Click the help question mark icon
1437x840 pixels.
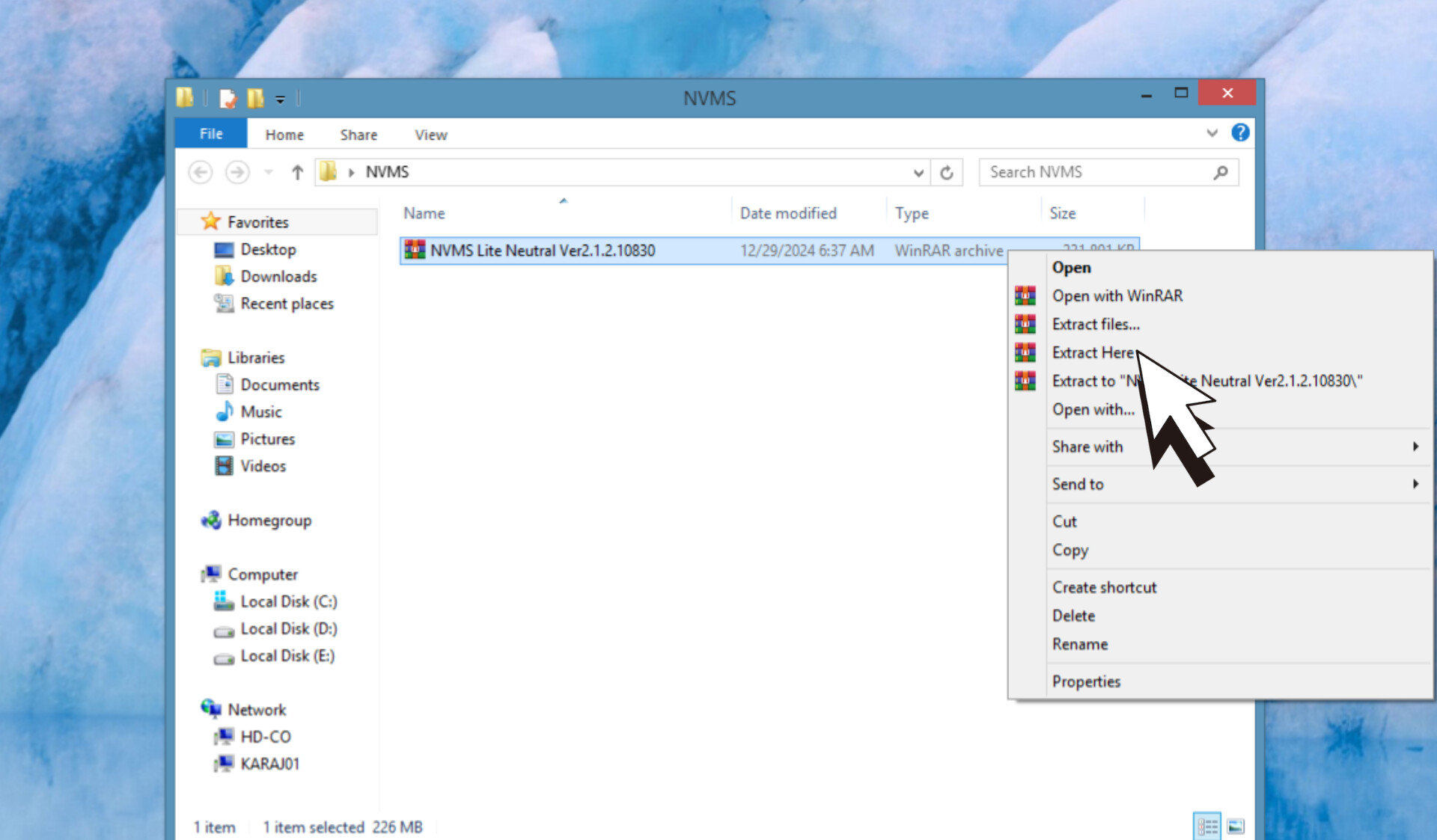[1239, 133]
